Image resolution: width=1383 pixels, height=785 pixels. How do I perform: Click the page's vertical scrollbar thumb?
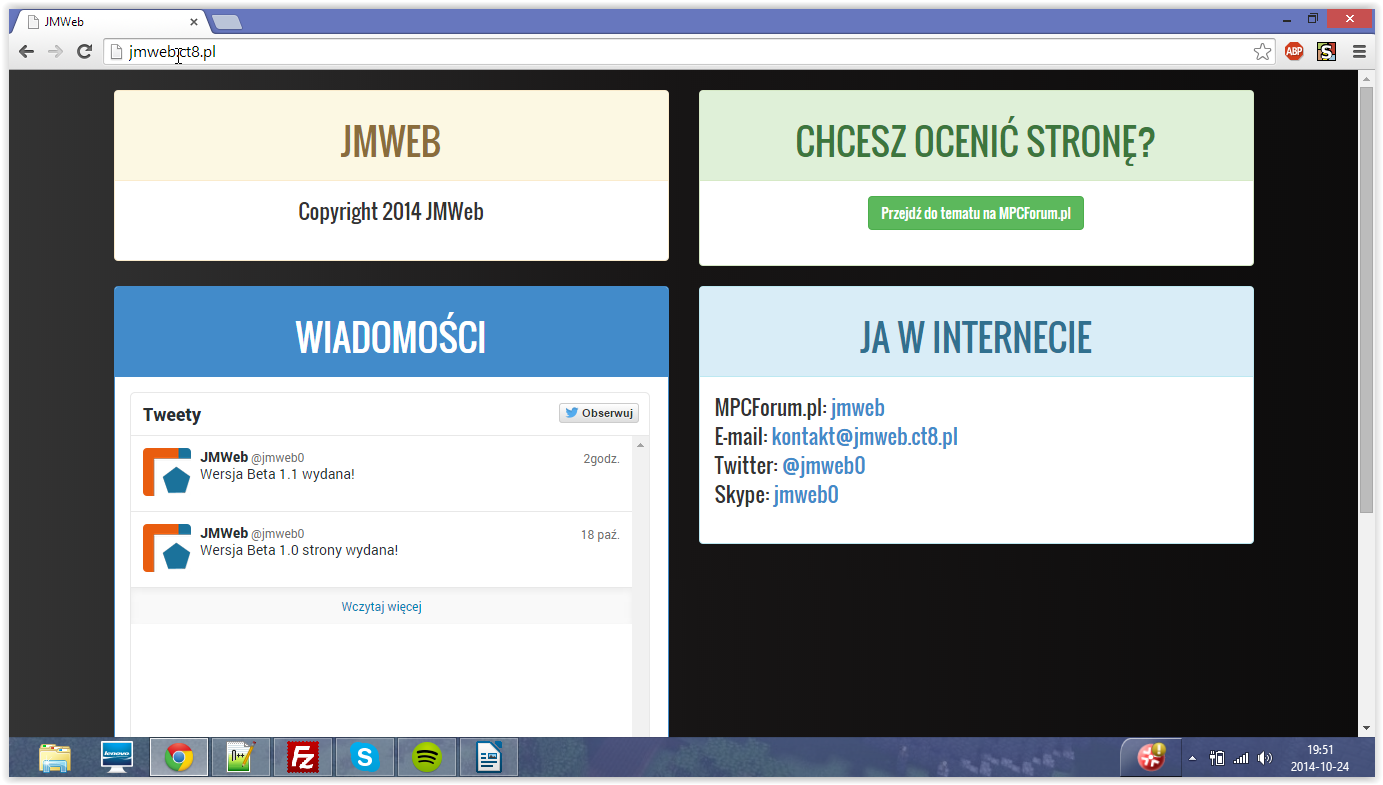1366,300
